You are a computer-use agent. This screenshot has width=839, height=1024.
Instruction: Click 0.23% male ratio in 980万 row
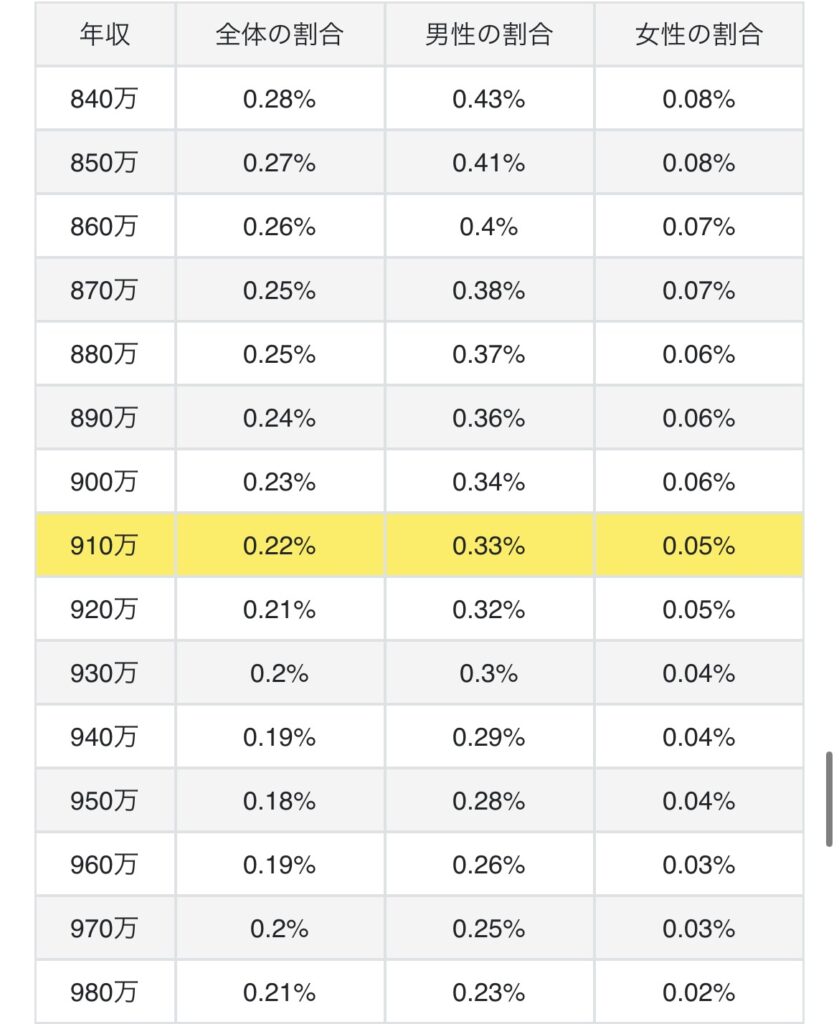click(490, 992)
